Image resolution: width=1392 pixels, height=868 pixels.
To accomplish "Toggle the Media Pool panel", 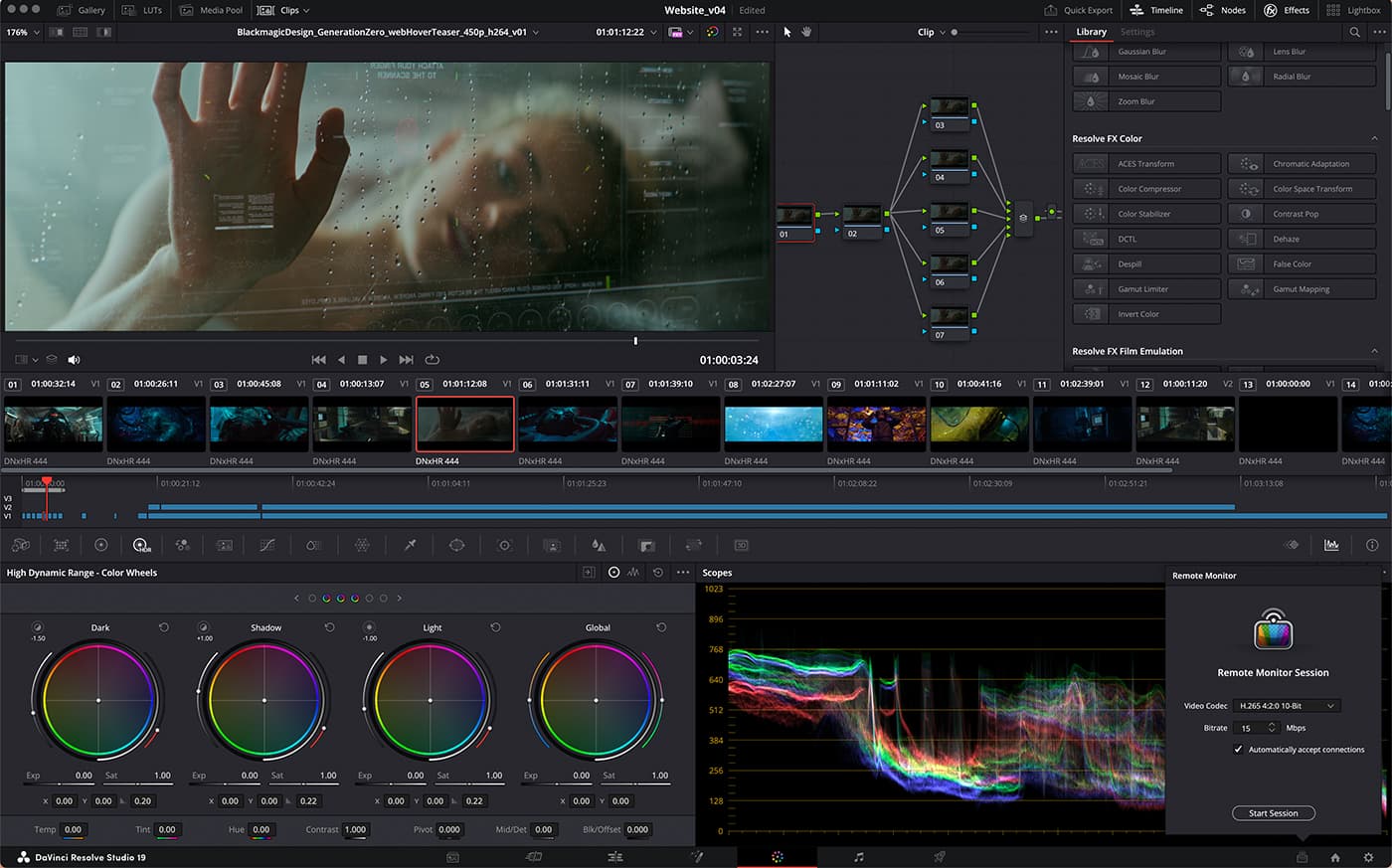I will click(212, 10).
